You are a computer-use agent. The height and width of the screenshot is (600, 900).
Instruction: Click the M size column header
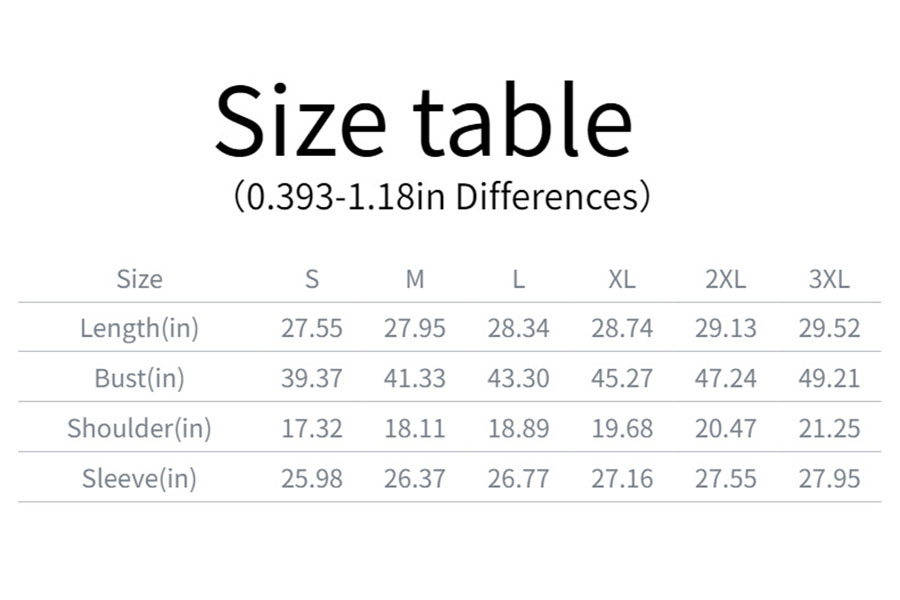415,279
